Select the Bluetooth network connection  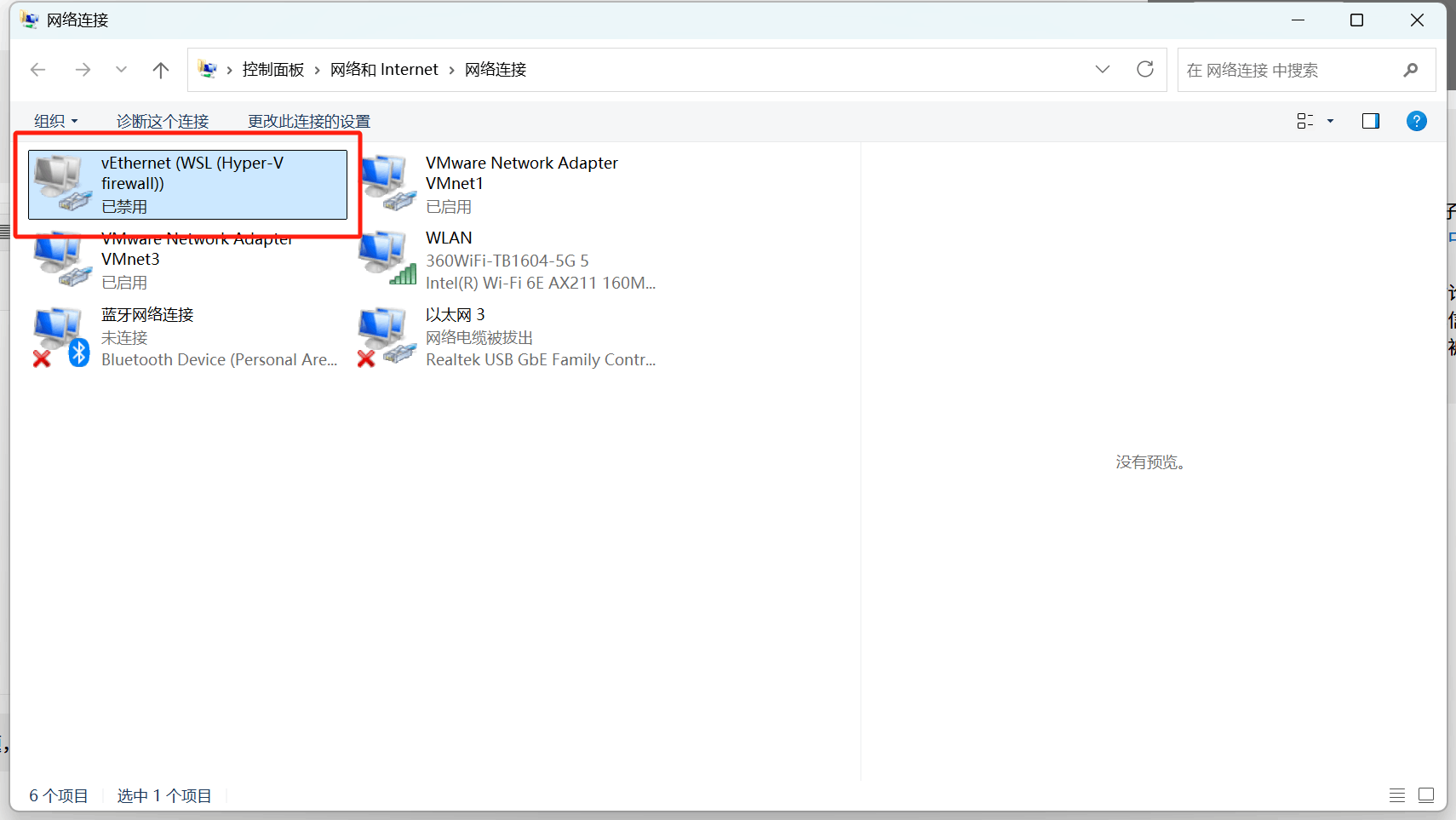(146, 336)
